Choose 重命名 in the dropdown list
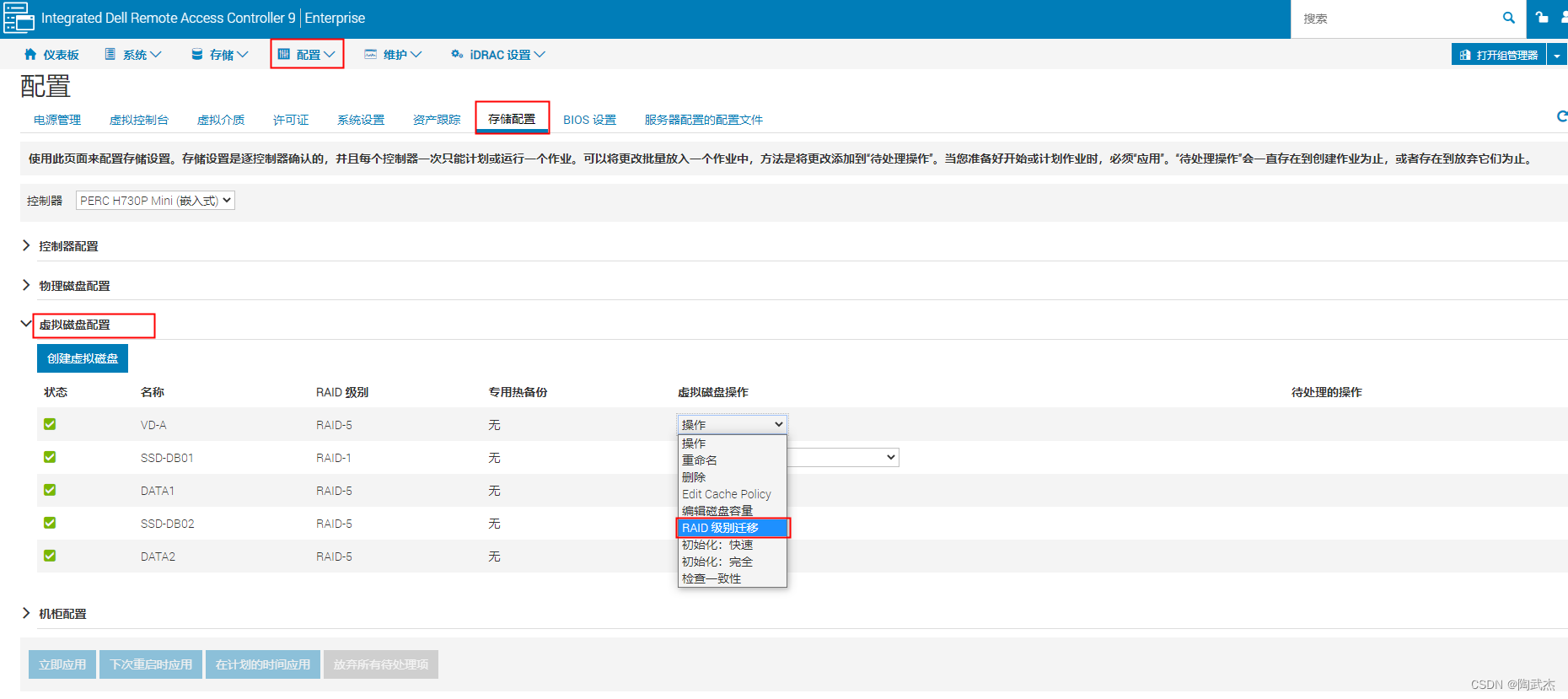1568x699 pixels. click(x=732, y=460)
